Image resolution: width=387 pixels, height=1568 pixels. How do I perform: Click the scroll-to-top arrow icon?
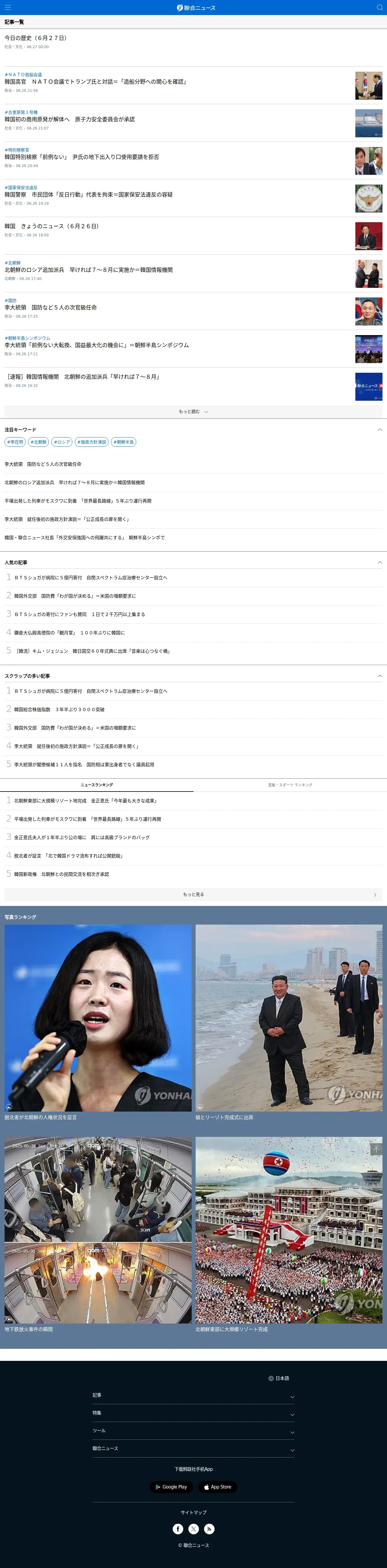pyautogui.click(x=376, y=1149)
